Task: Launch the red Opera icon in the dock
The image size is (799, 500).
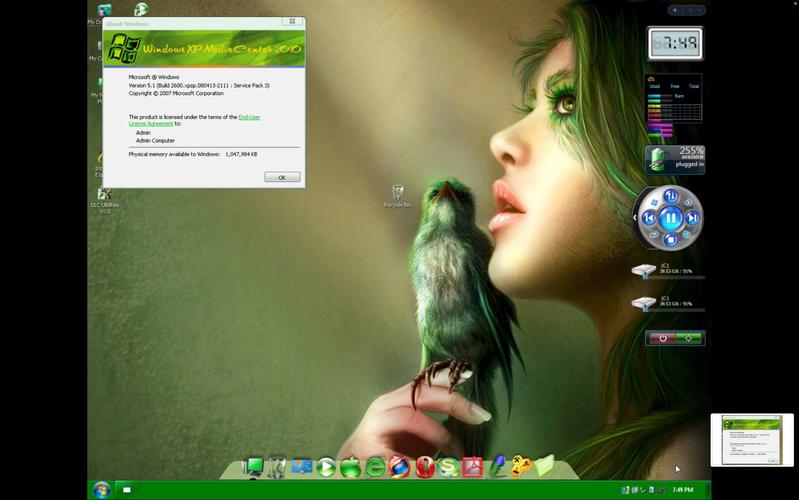Action: [x=424, y=467]
